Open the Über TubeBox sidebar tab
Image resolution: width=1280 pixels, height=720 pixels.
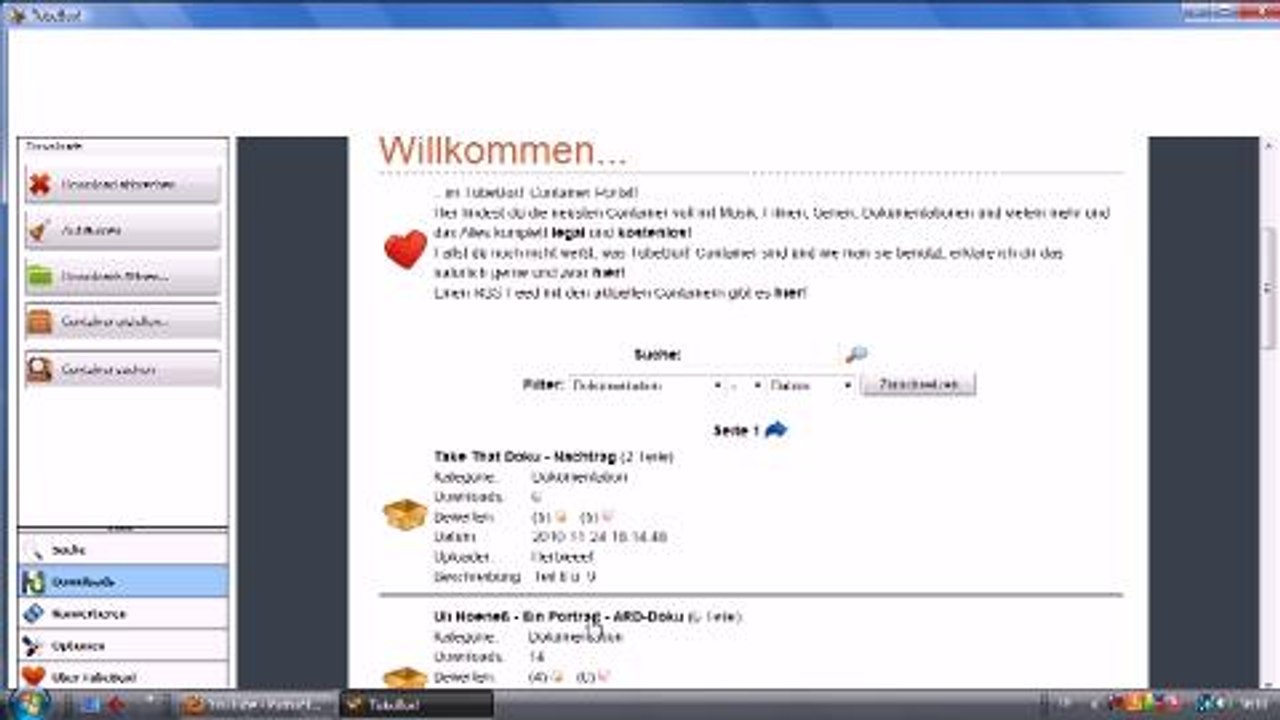(x=123, y=676)
